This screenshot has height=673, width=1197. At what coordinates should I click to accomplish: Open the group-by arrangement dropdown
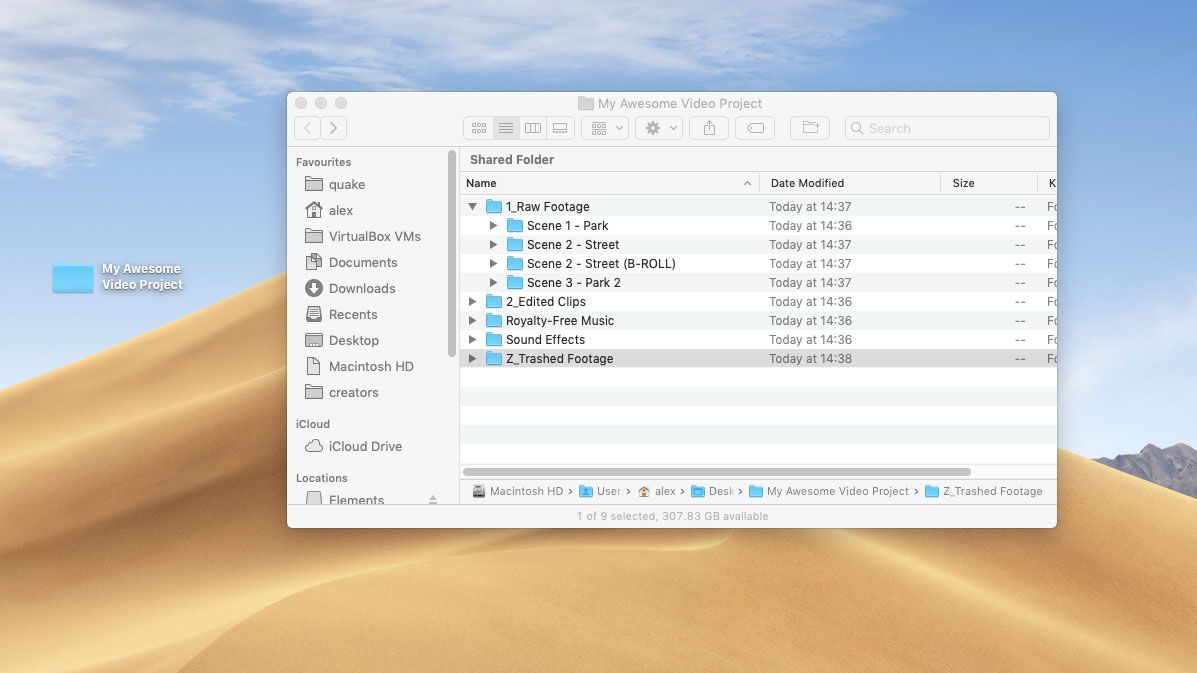[x=605, y=128]
